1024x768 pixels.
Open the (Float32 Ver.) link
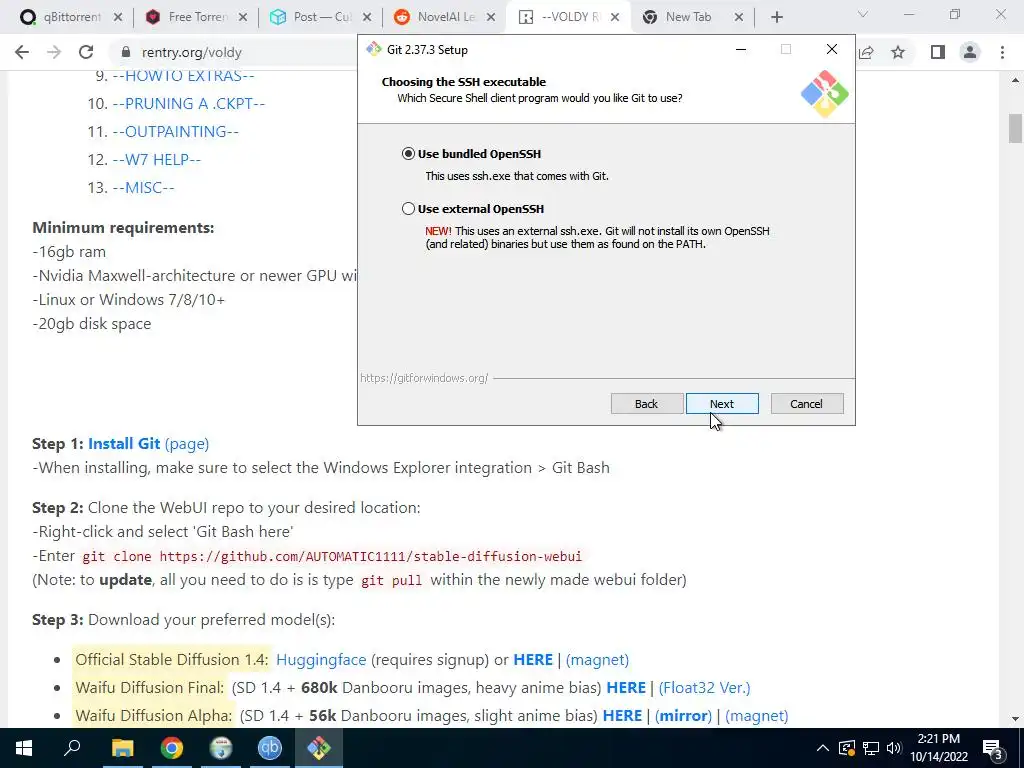coord(705,688)
